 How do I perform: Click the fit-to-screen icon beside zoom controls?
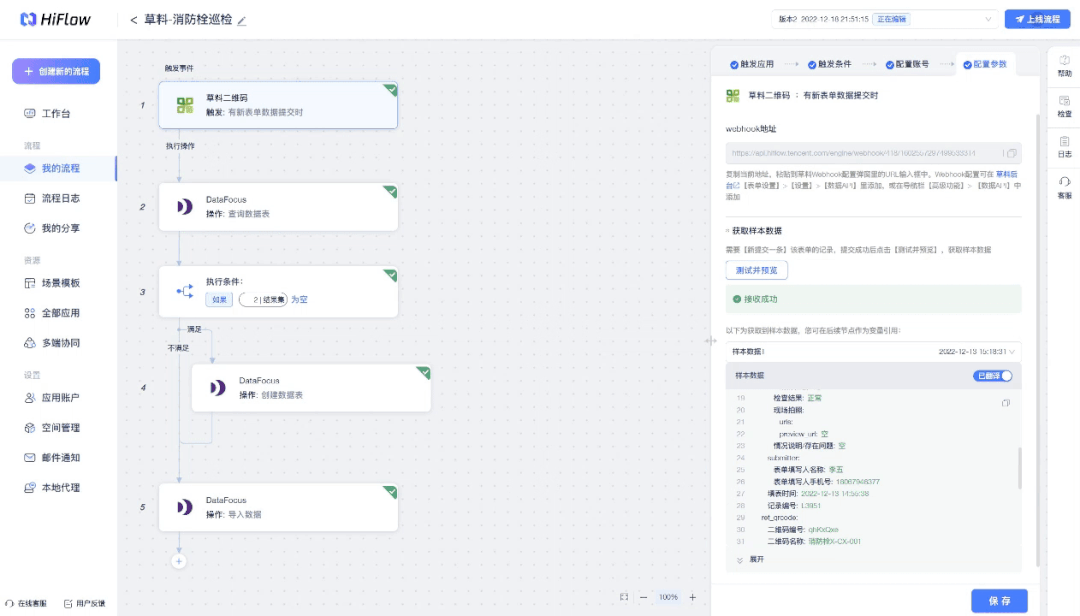[624, 597]
